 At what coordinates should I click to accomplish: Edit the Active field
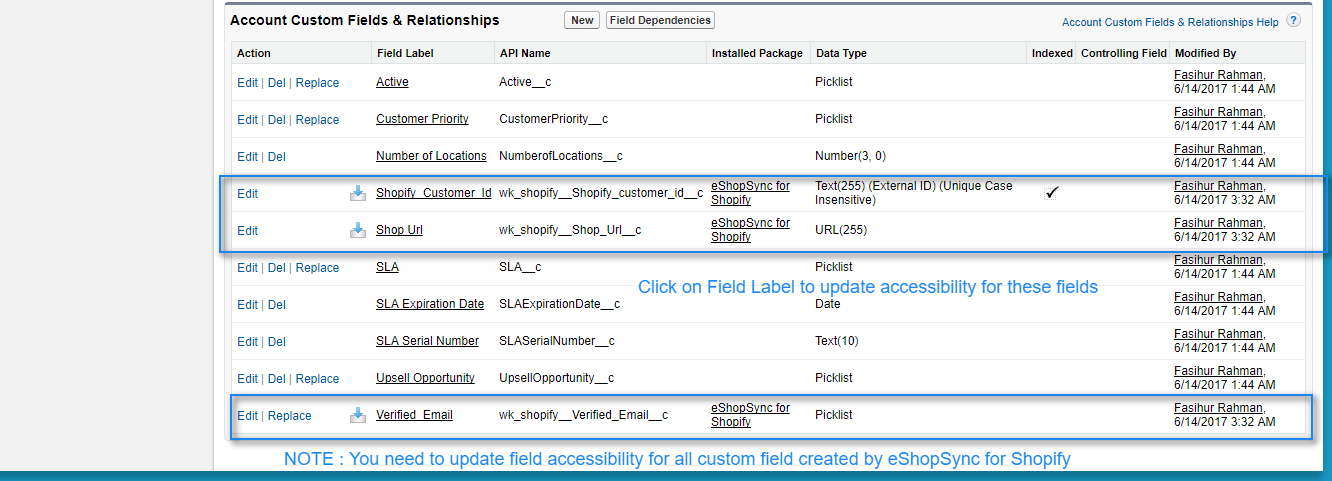[x=247, y=83]
